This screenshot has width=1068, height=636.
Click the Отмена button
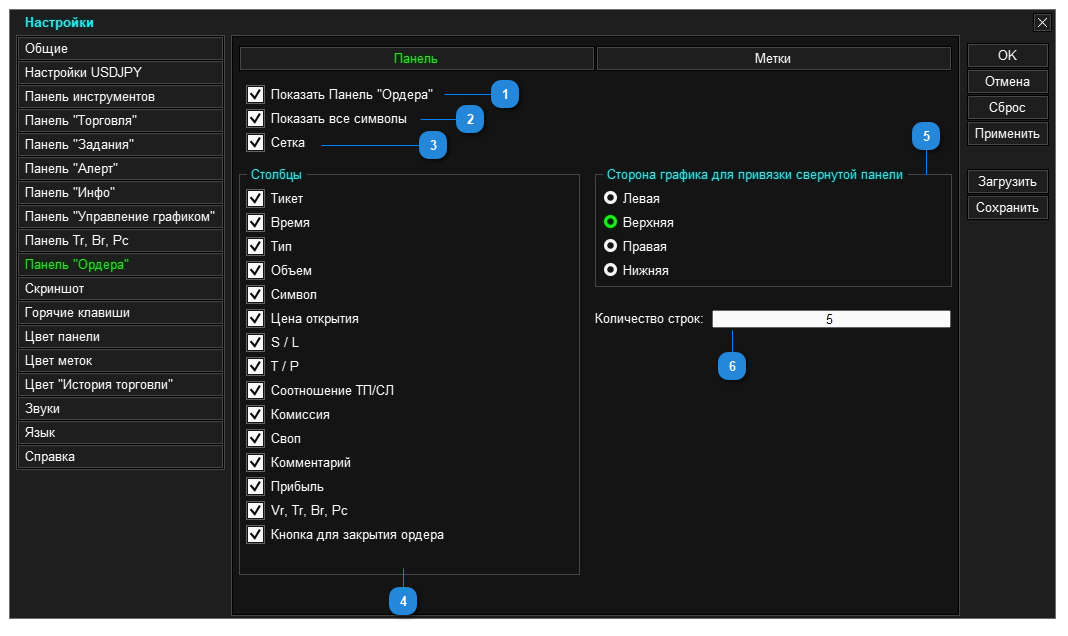[1007, 82]
